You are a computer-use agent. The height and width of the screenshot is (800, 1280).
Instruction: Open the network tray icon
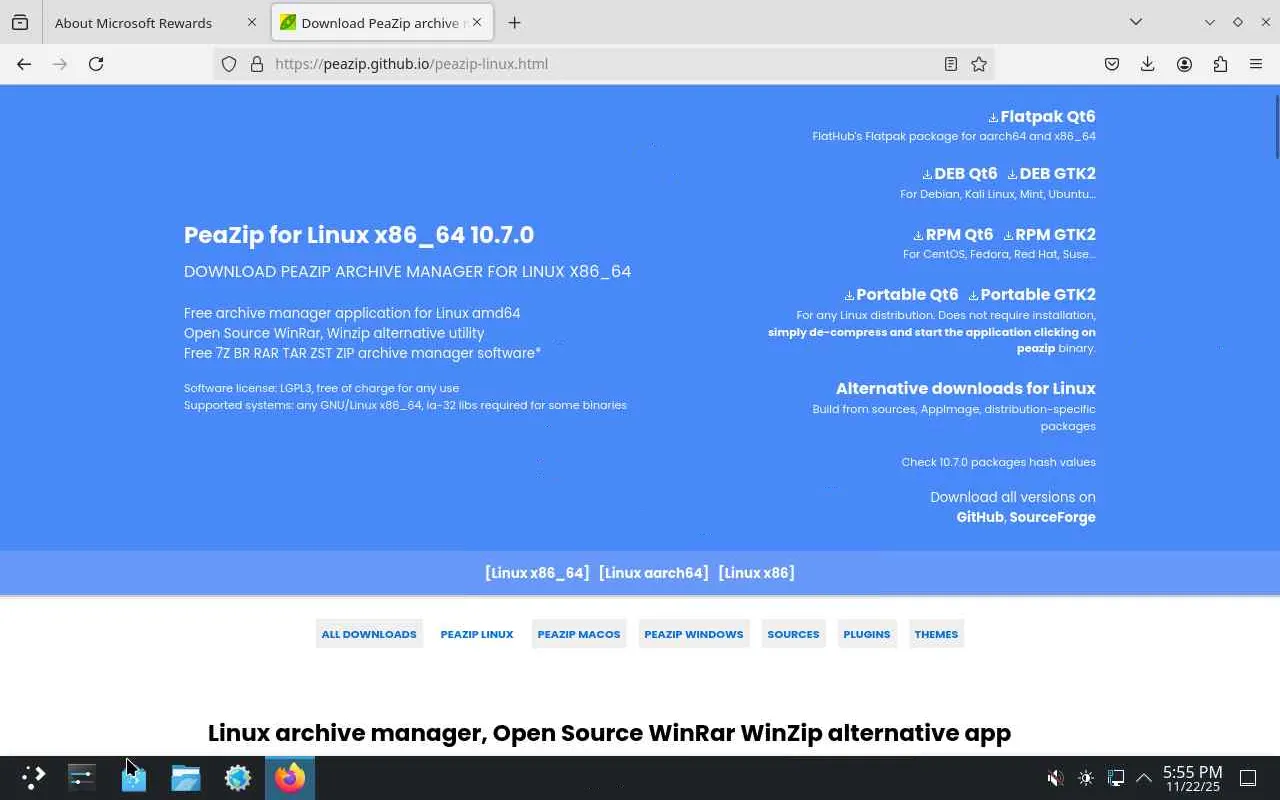tap(1116, 778)
